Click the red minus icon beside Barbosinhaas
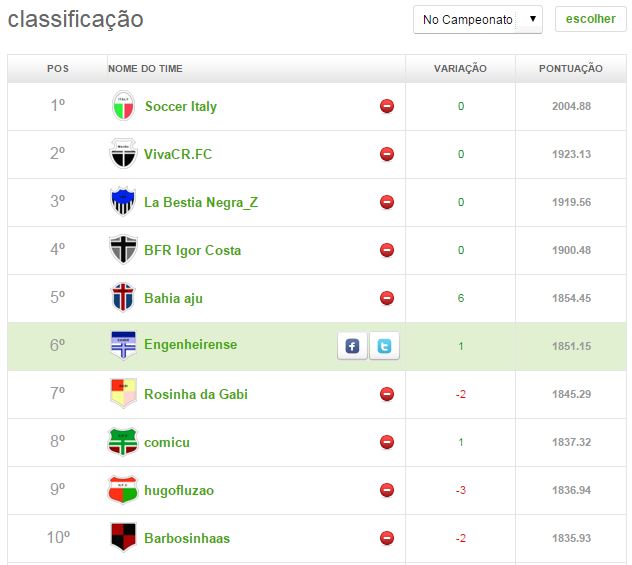 click(x=387, y=538)
